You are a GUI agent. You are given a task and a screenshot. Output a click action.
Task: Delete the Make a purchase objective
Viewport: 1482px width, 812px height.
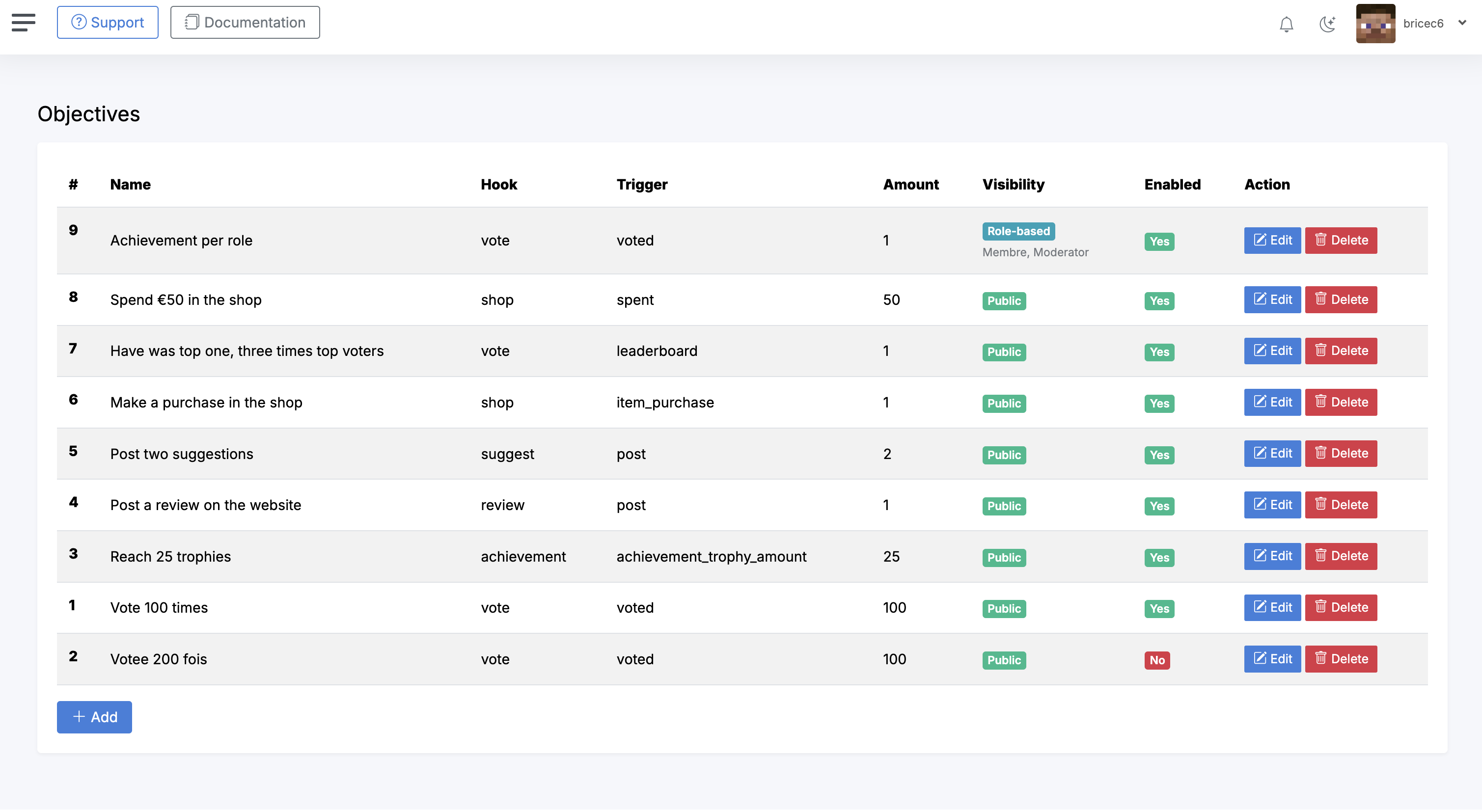1341,402
